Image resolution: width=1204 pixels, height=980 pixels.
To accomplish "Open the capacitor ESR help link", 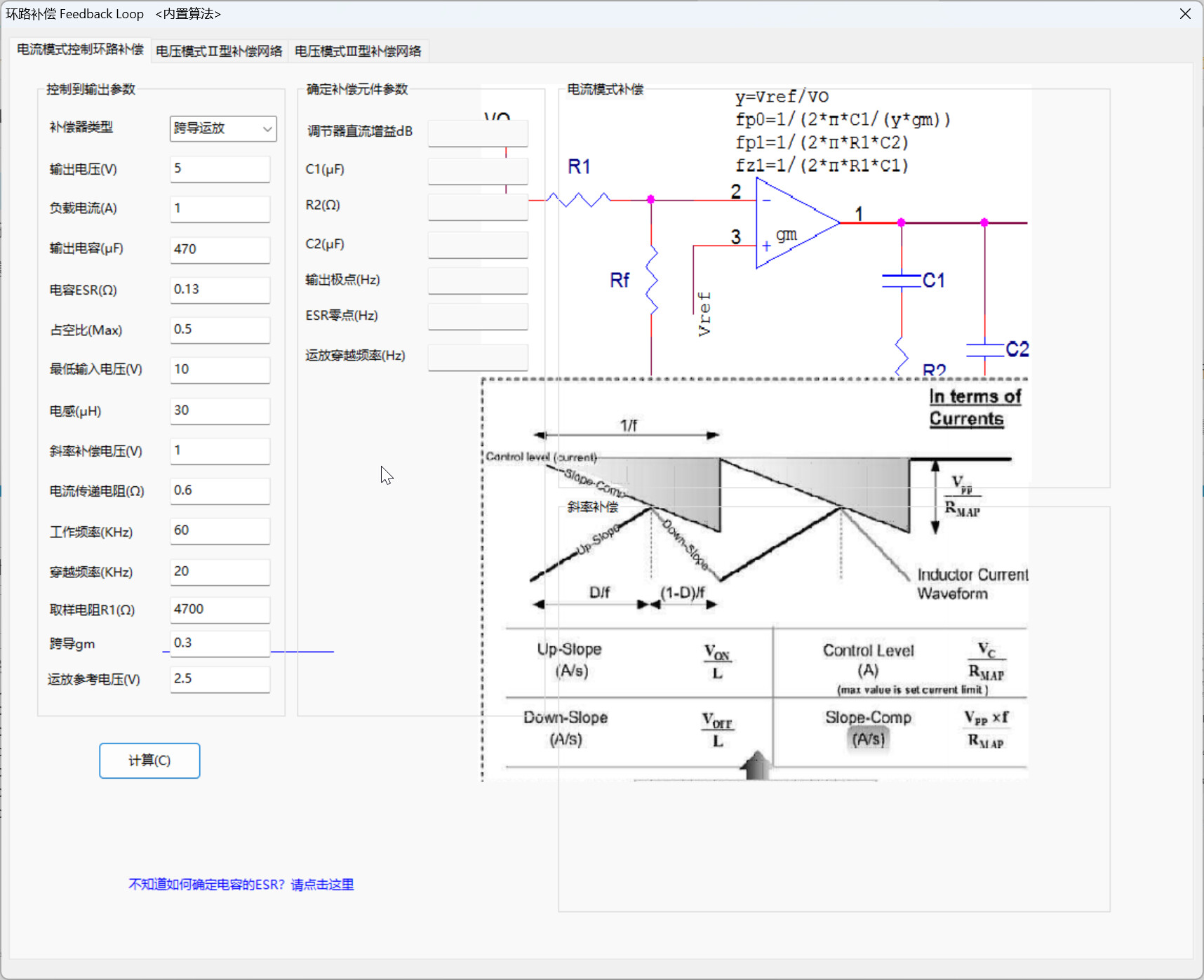I will pyautogui.click(x=241, y=885).
